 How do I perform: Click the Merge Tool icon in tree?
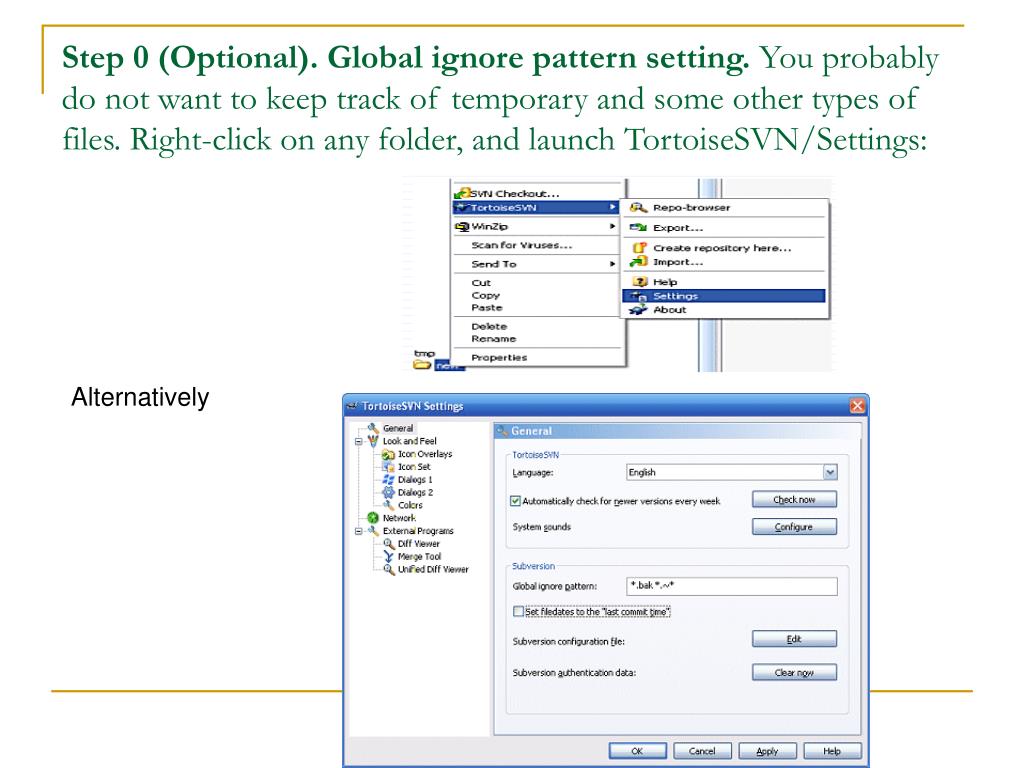(x=389, y=556)
